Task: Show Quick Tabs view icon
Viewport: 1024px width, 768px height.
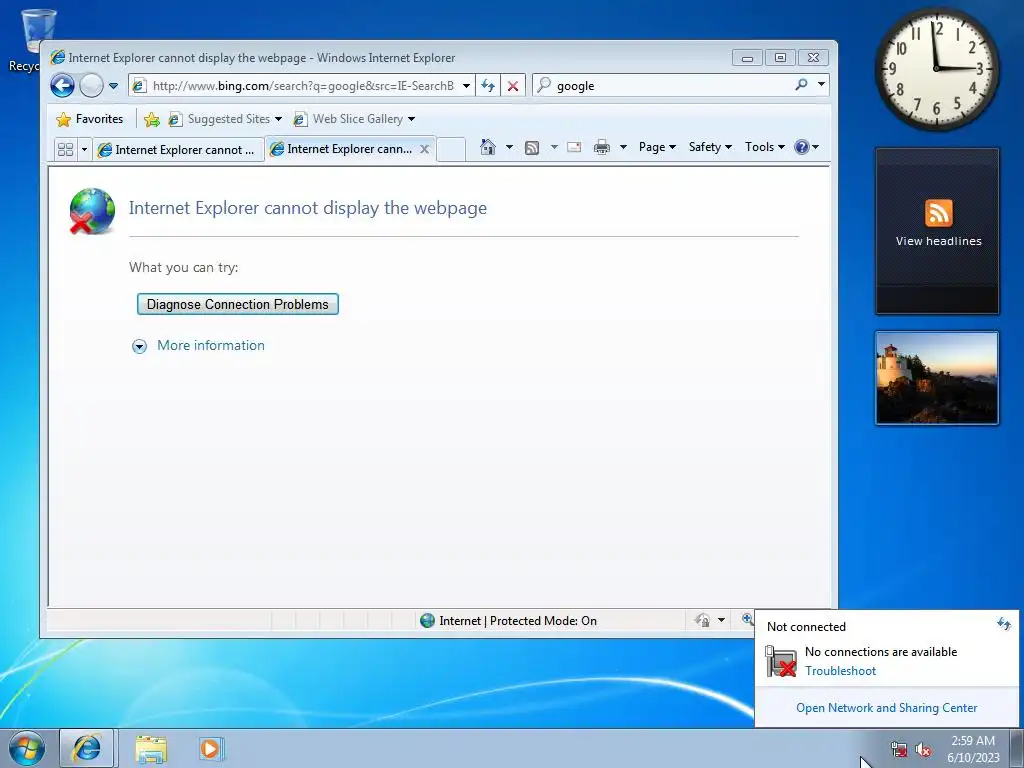Action: click(x=65, y=150)
